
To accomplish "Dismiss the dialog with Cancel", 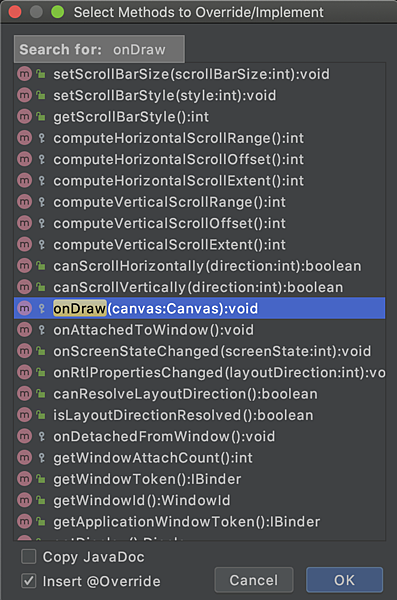I will click(254, 580).
